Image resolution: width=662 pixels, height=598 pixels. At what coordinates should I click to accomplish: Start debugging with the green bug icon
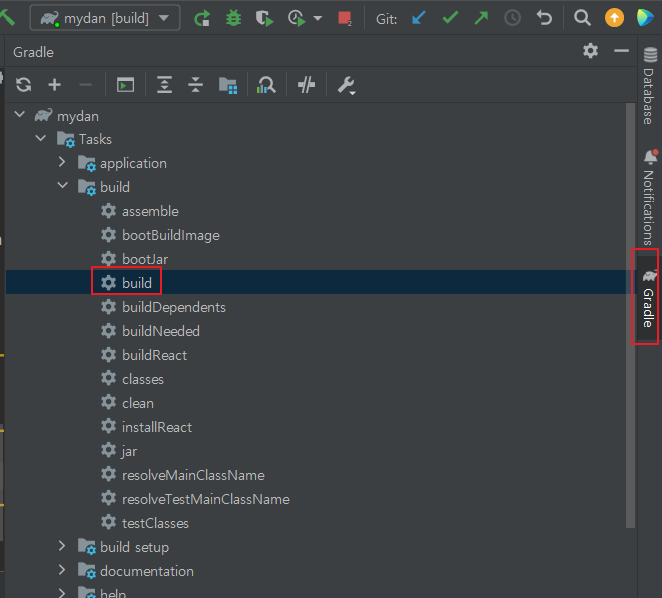233,18
